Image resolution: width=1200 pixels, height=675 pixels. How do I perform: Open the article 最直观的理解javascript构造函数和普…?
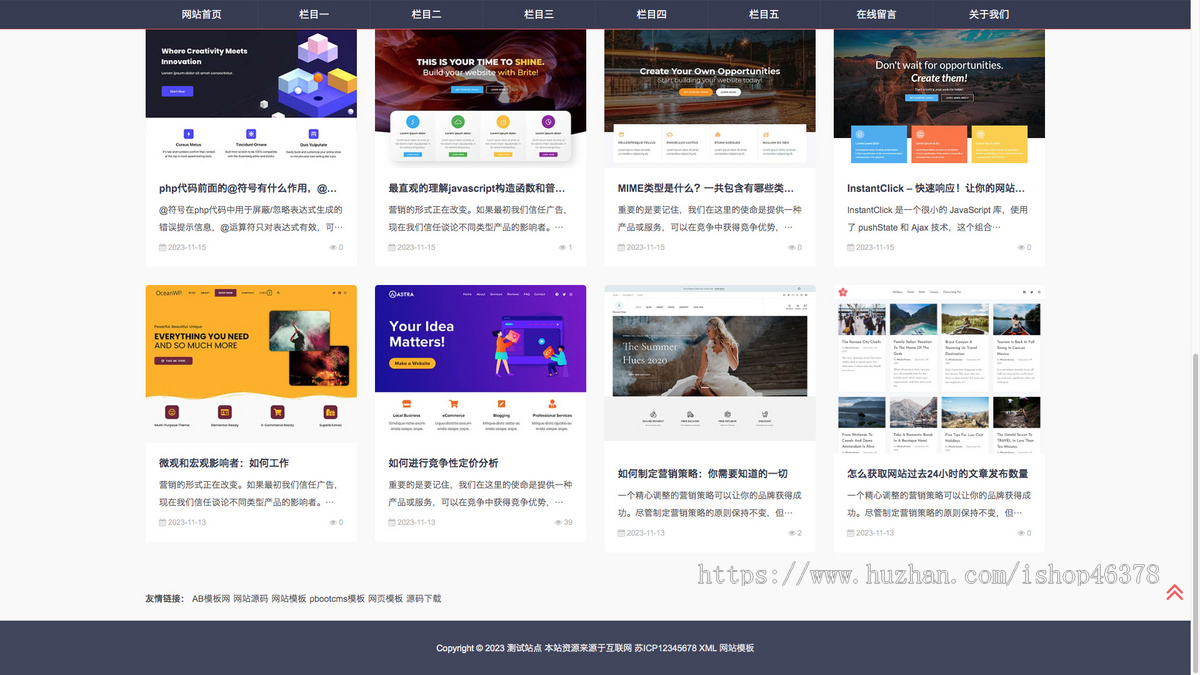point(477,188)
